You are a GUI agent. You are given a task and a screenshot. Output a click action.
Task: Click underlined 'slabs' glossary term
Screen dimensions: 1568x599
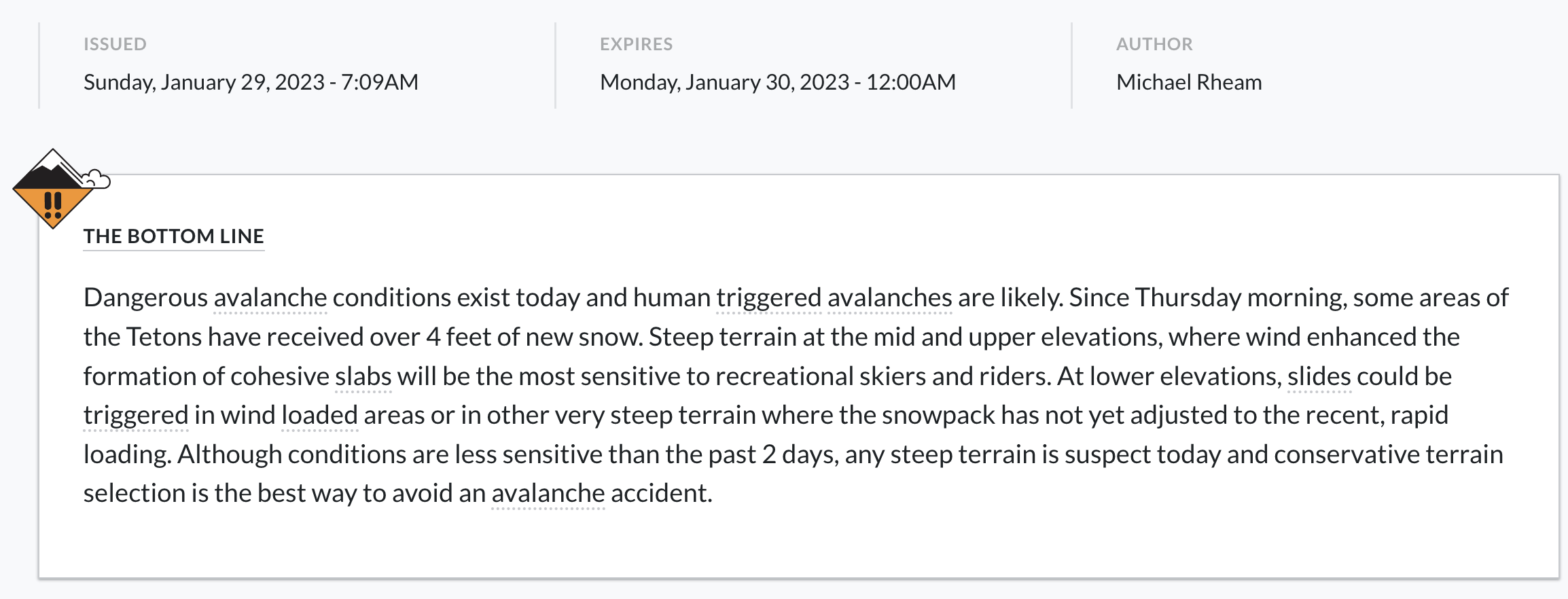tap(363, 376)
